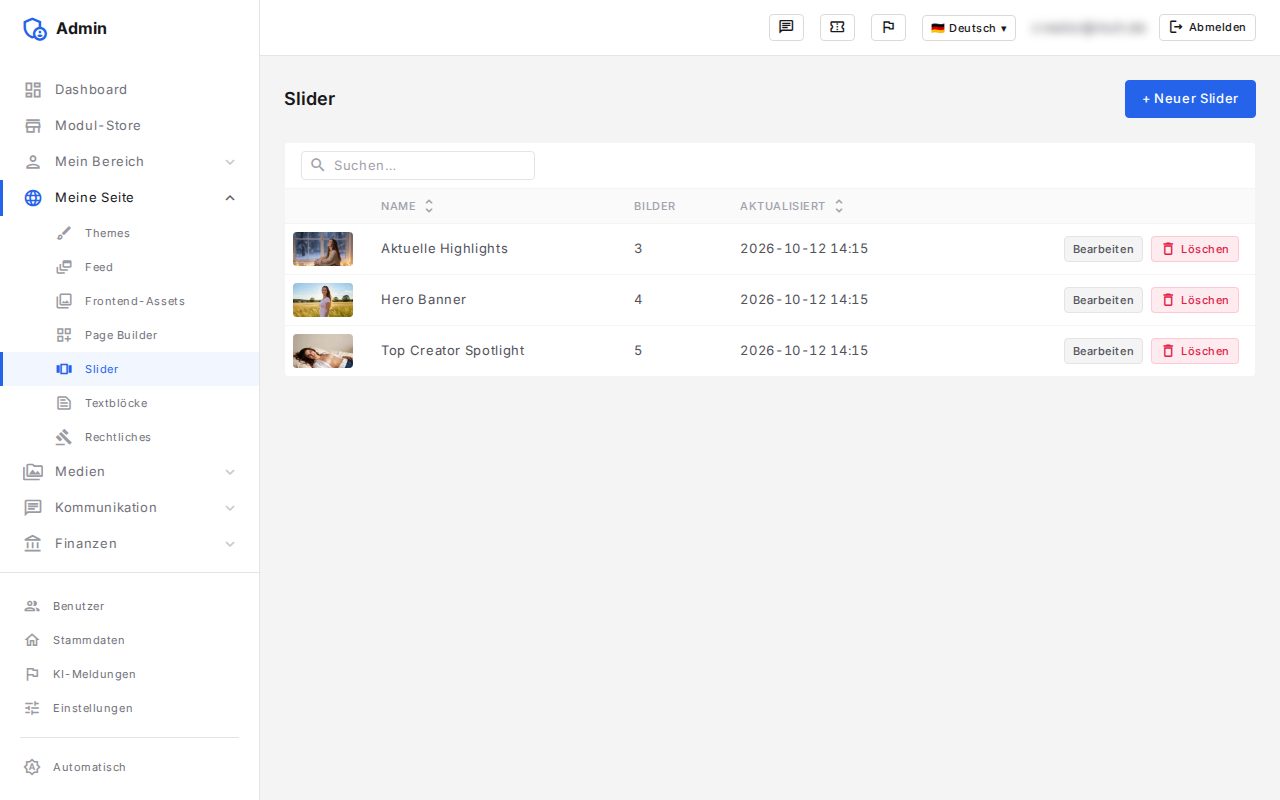Expand the Medien menu chevron
The image size is (1280, 800).
click(x=230, y=472)
